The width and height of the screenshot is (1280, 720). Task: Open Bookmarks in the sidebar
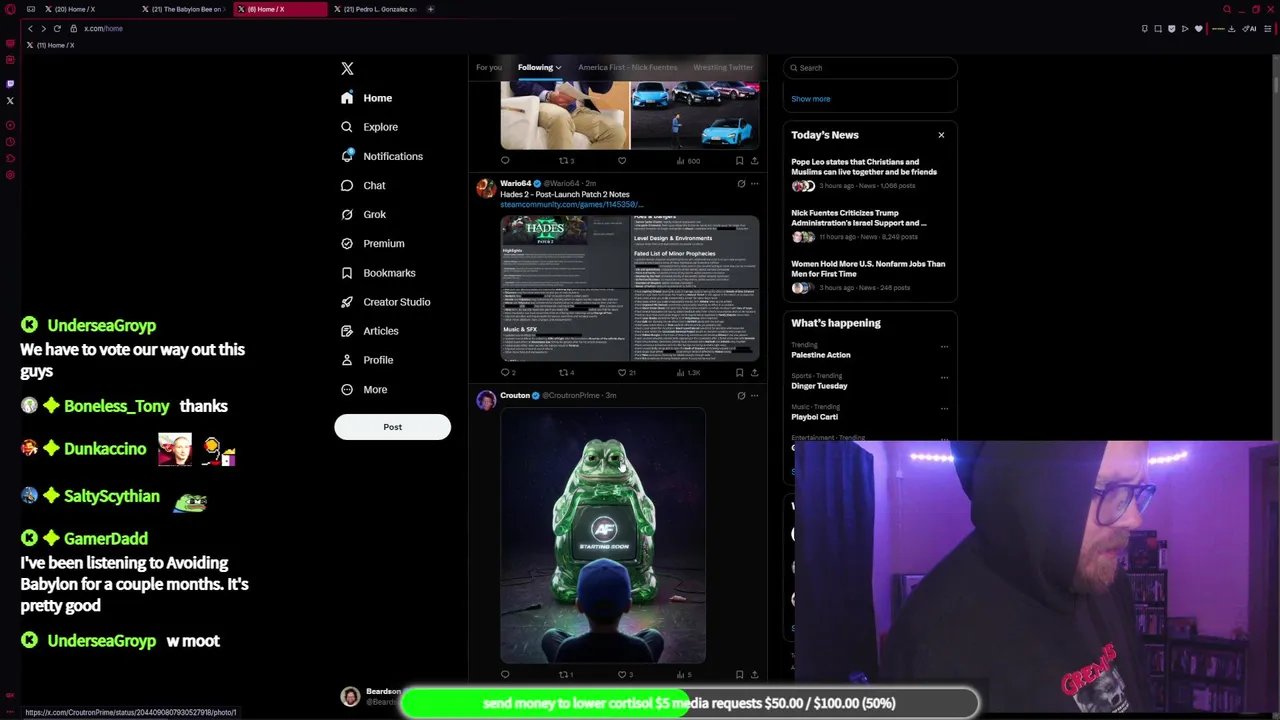(x=377, y=272)
